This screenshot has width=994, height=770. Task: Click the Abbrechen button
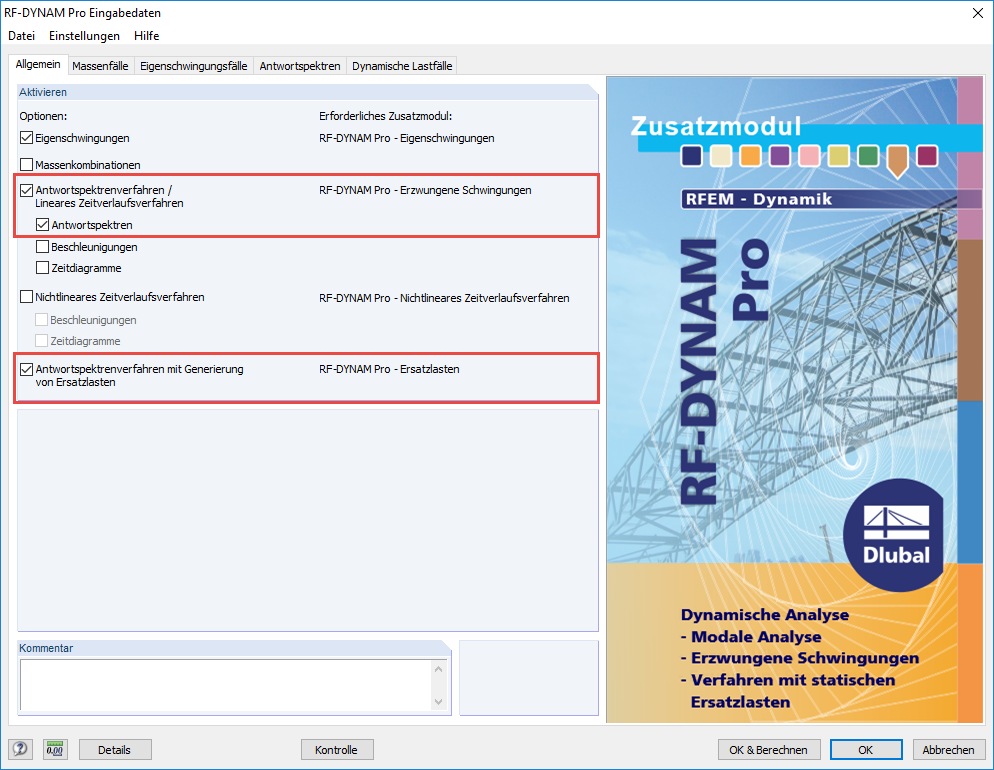949,750
